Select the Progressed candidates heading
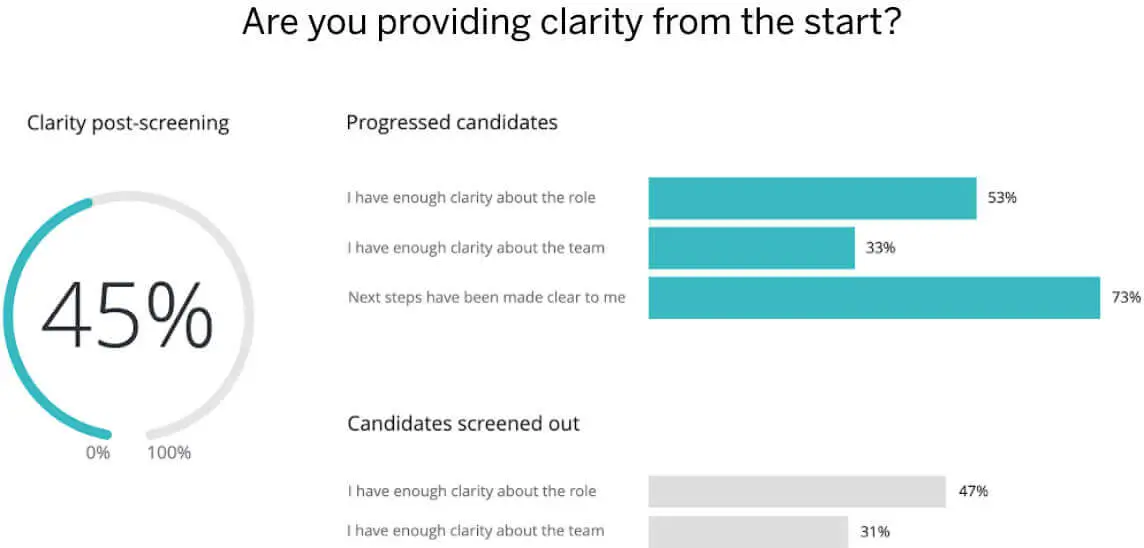 coord(452,123)
